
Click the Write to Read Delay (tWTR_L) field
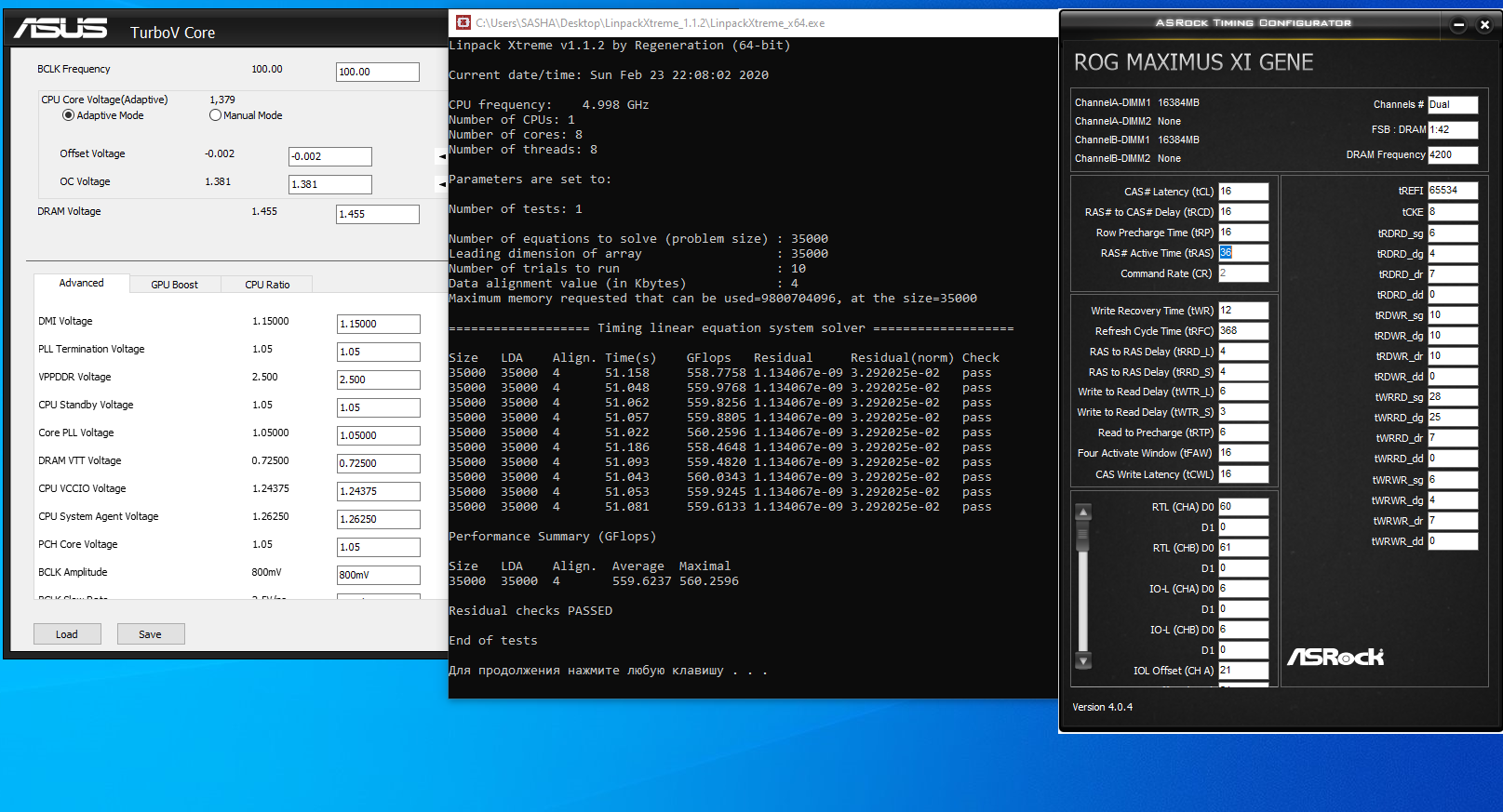pos(1243,392)
